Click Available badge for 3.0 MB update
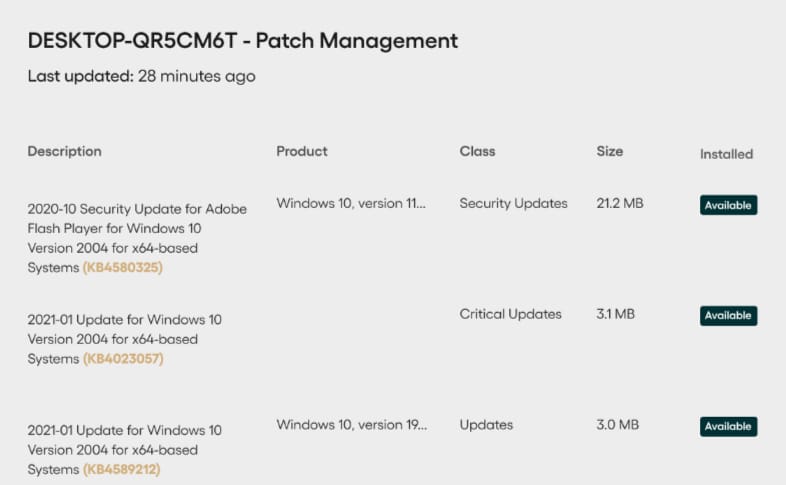The height and width of the screenshot is (485, 786). pyautogui.click(x=728, y=426)
